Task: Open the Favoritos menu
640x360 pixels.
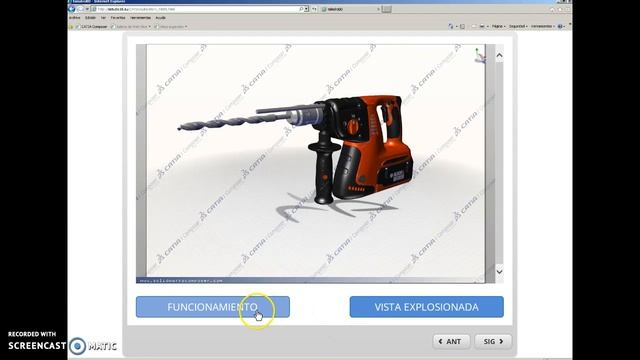Action: (x=118, y=18)
